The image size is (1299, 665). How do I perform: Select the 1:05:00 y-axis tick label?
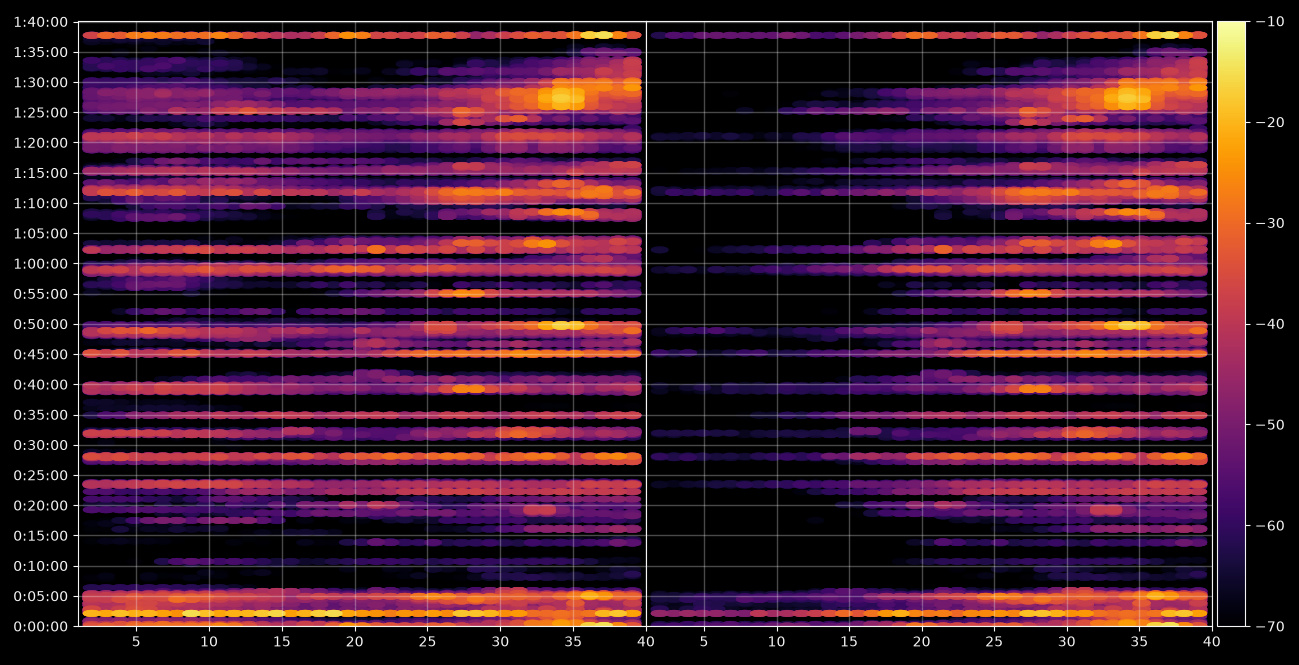41,233
